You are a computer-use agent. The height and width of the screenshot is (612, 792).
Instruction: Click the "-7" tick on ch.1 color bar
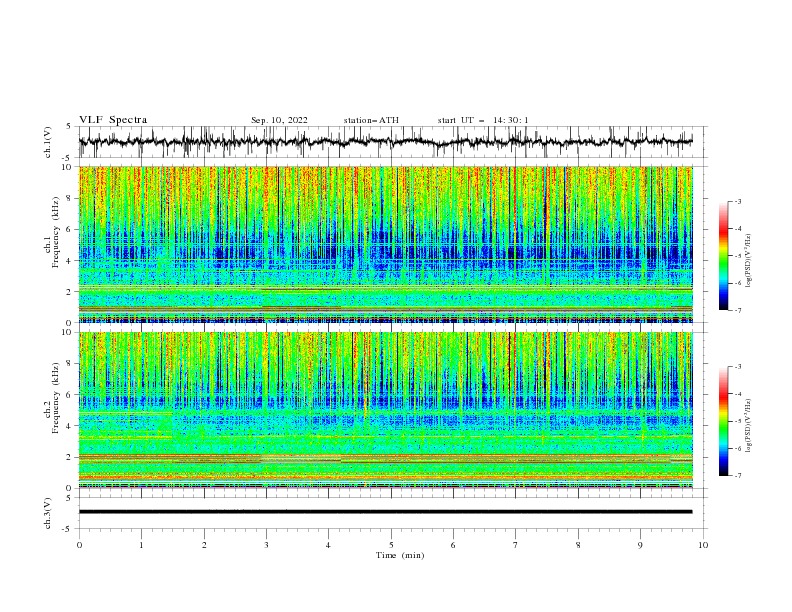point(738,310)
